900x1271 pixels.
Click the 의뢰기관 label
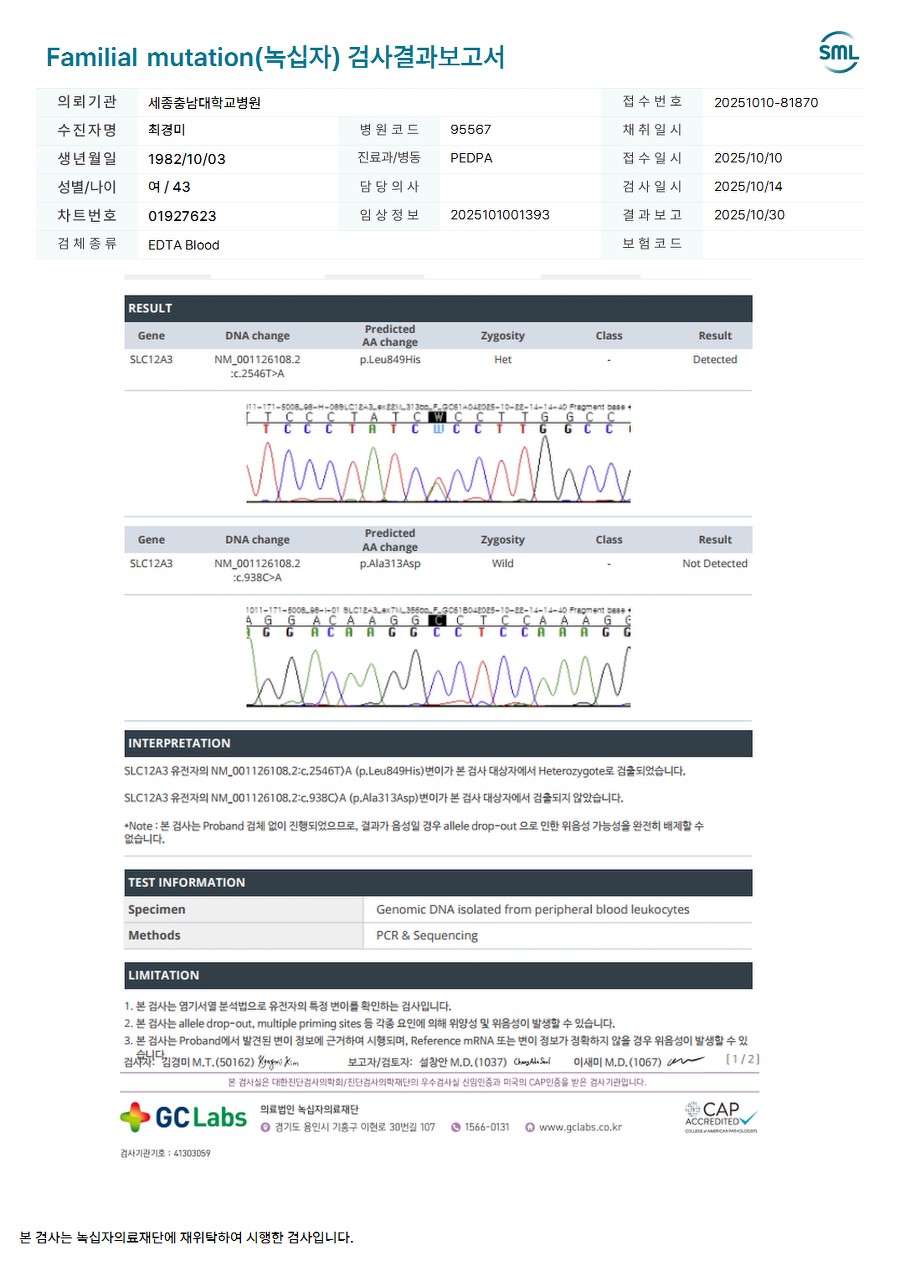(88, 102)
